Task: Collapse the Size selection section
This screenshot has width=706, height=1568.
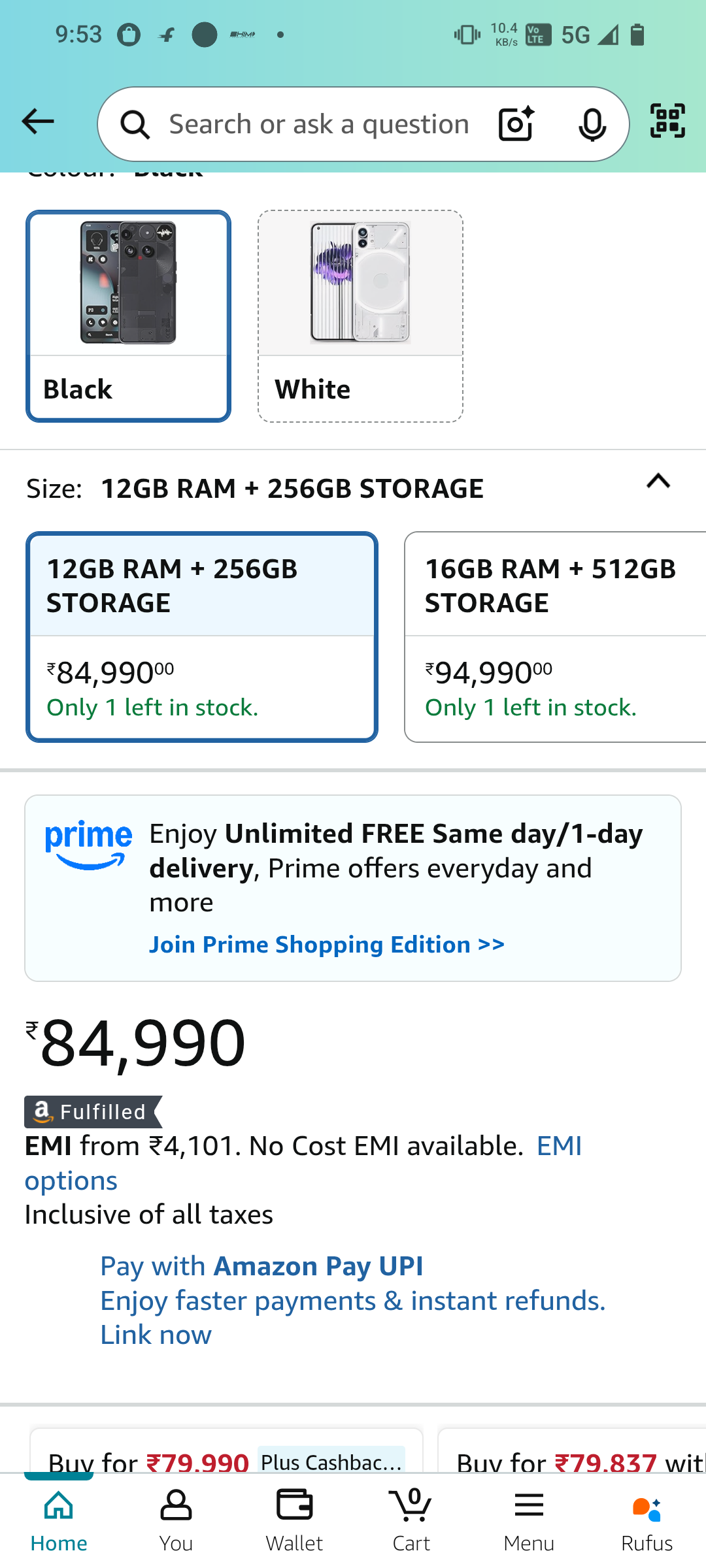Action: pos(658,483)
